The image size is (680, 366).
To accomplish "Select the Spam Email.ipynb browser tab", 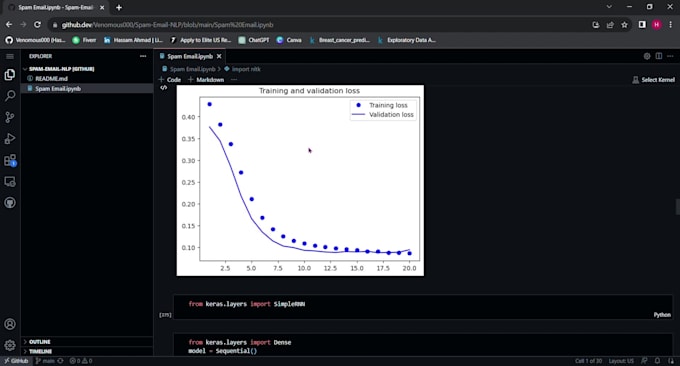I will [56, 7].
